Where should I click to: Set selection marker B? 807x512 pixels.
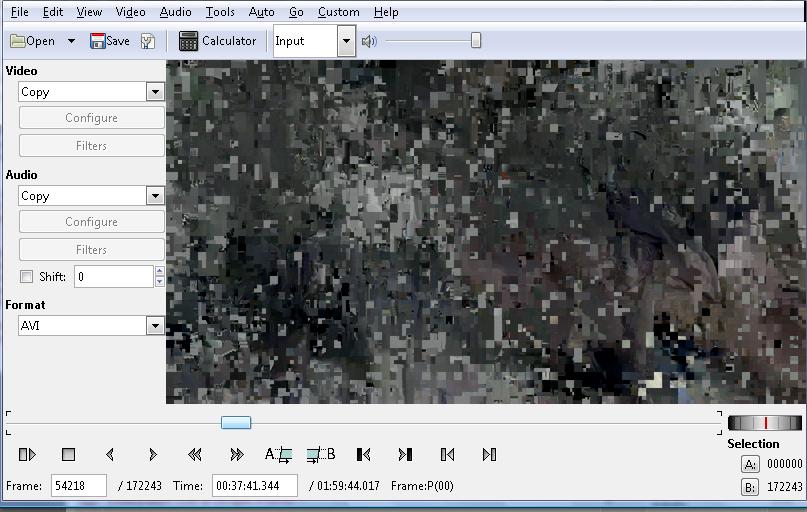point(321,454)
